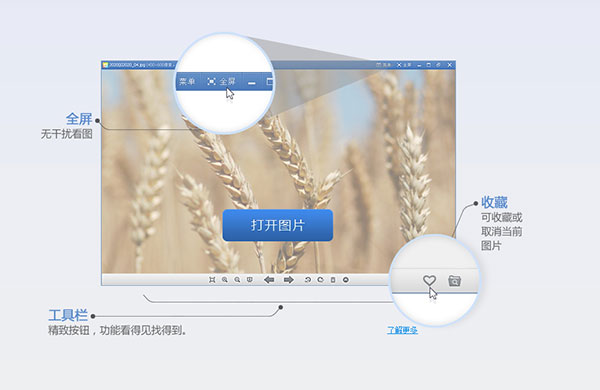This screenshot has height=390, width=600.
Task: Click the round upload icon in toolbar
Action: pos(346,280)
